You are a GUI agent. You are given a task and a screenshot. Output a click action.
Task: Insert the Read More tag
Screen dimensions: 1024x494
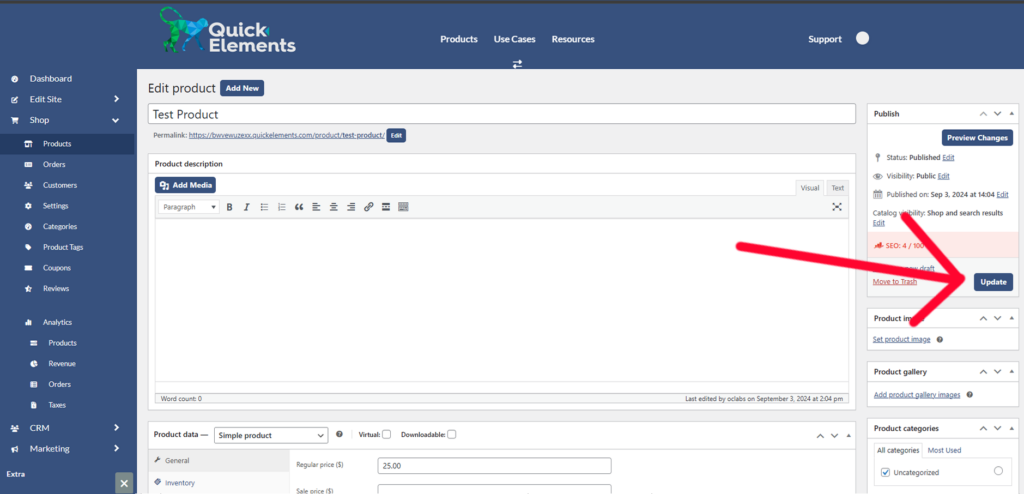386,207
